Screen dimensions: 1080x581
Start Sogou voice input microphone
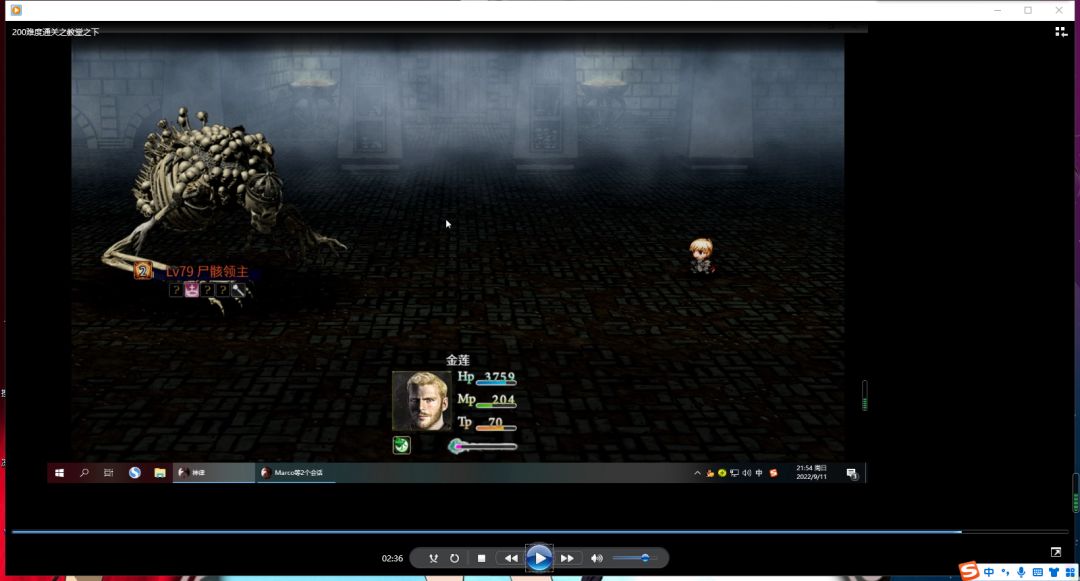[1021, 573]
